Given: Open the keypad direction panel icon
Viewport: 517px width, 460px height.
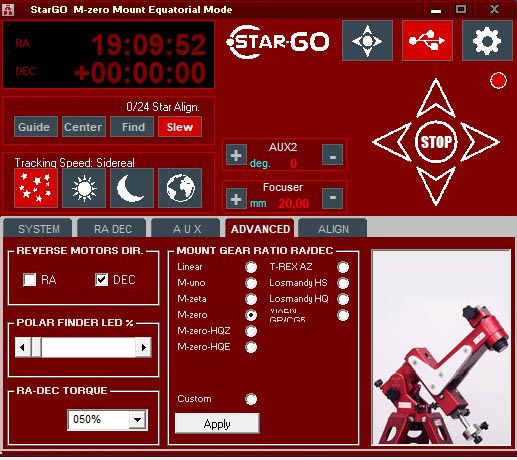Looking at the screenshot, I should (367, 41).
